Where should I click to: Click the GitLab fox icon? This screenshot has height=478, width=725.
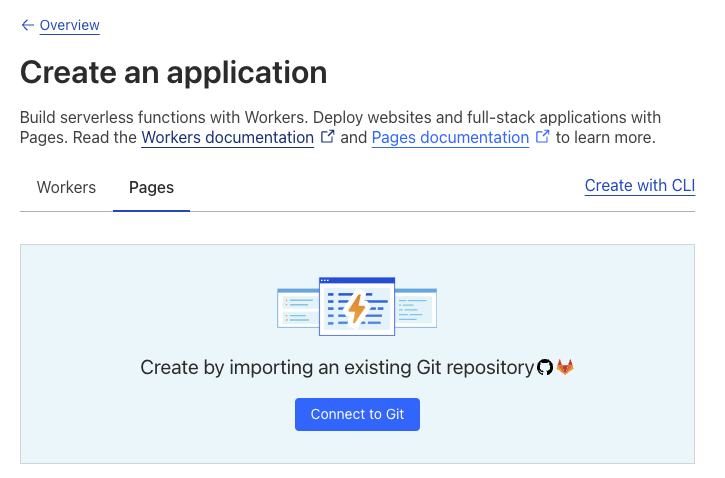click(x=565, y=367)
